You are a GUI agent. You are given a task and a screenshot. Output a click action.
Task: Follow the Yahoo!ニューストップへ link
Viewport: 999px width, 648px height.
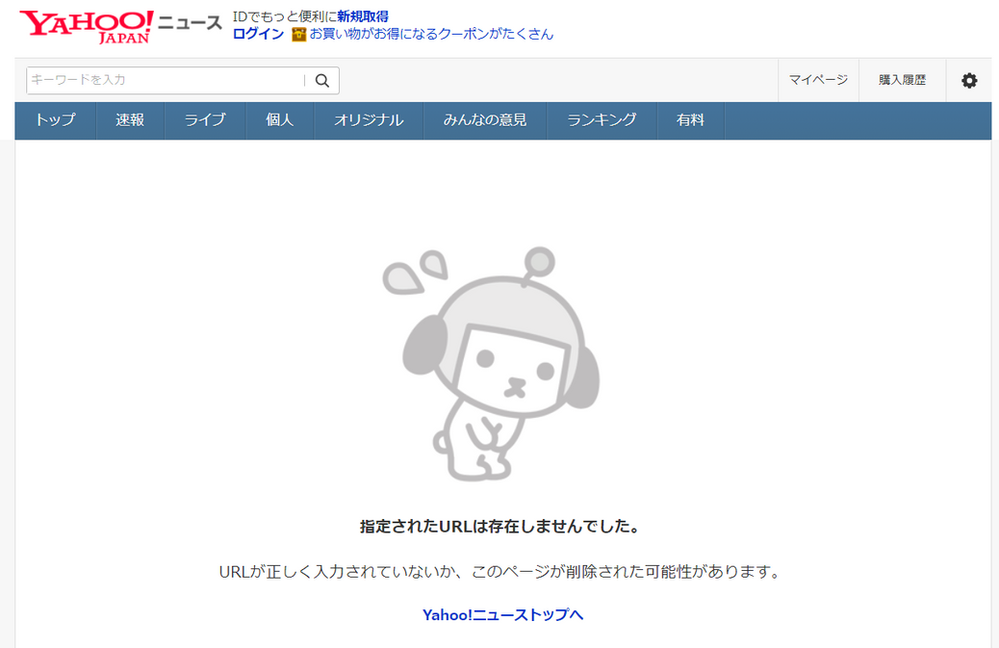click(503, 615)
